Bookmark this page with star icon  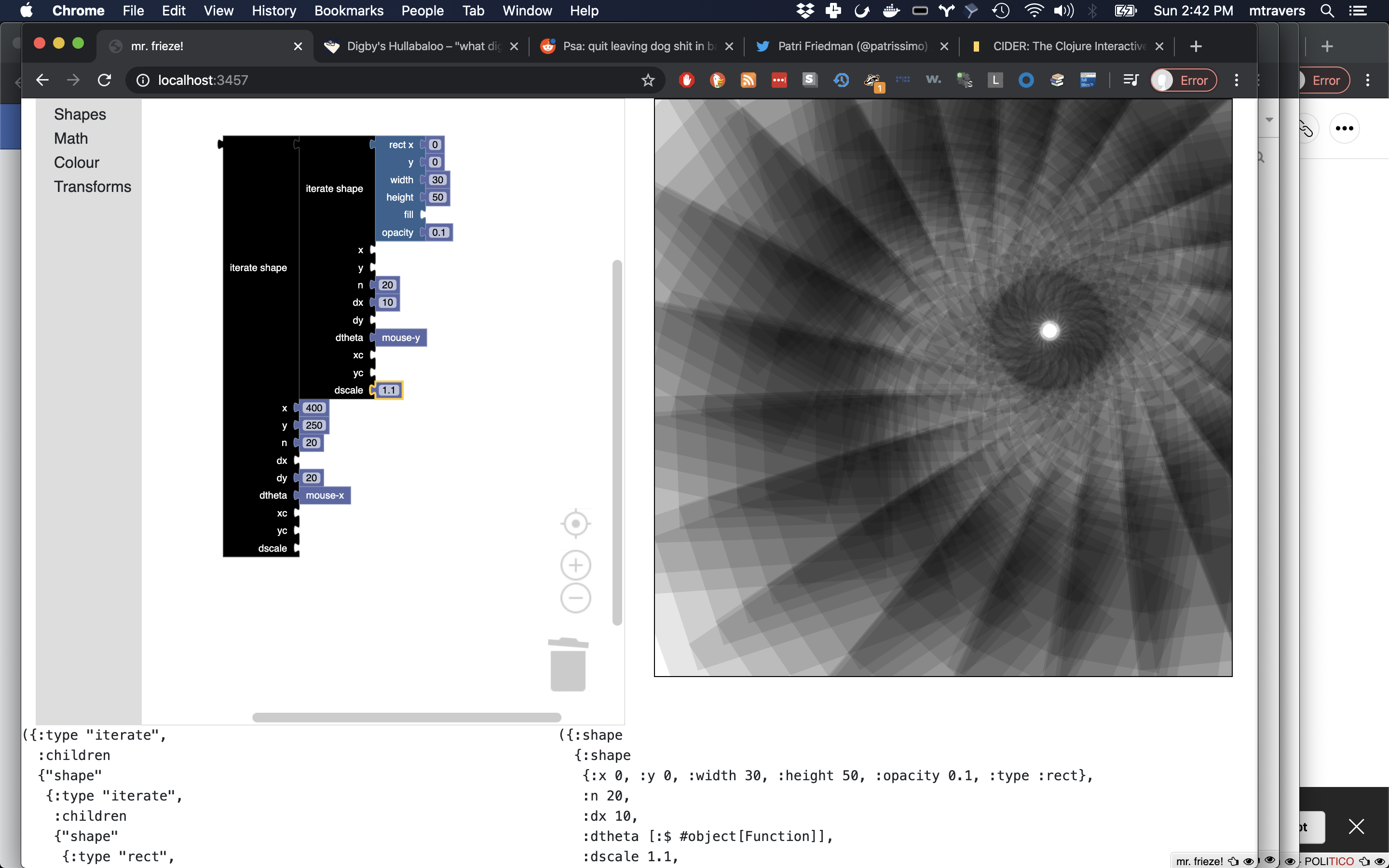[x=647, y=81]
